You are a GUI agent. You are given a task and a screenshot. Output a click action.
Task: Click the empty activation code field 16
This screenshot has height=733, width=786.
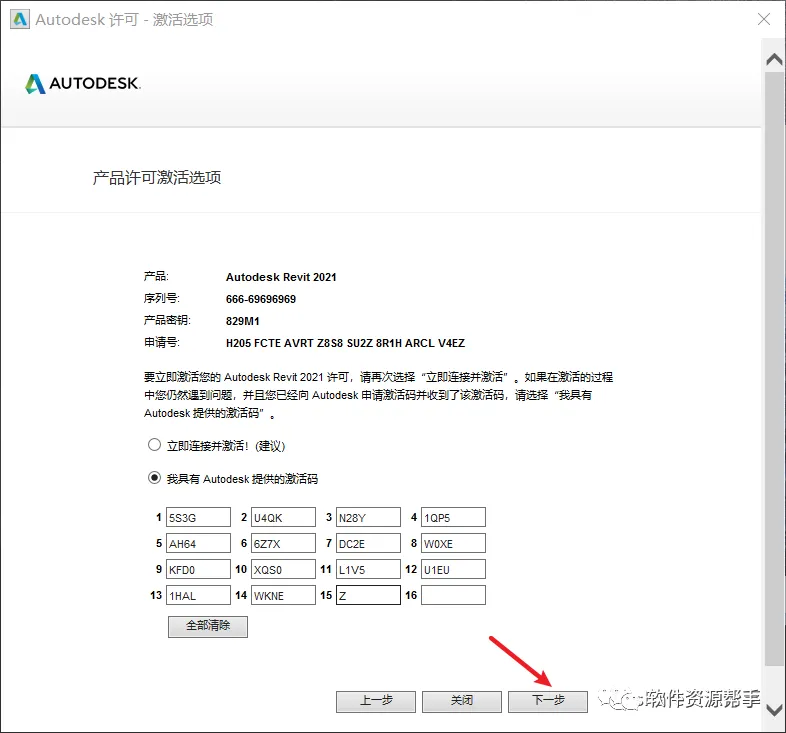(453, 596)
